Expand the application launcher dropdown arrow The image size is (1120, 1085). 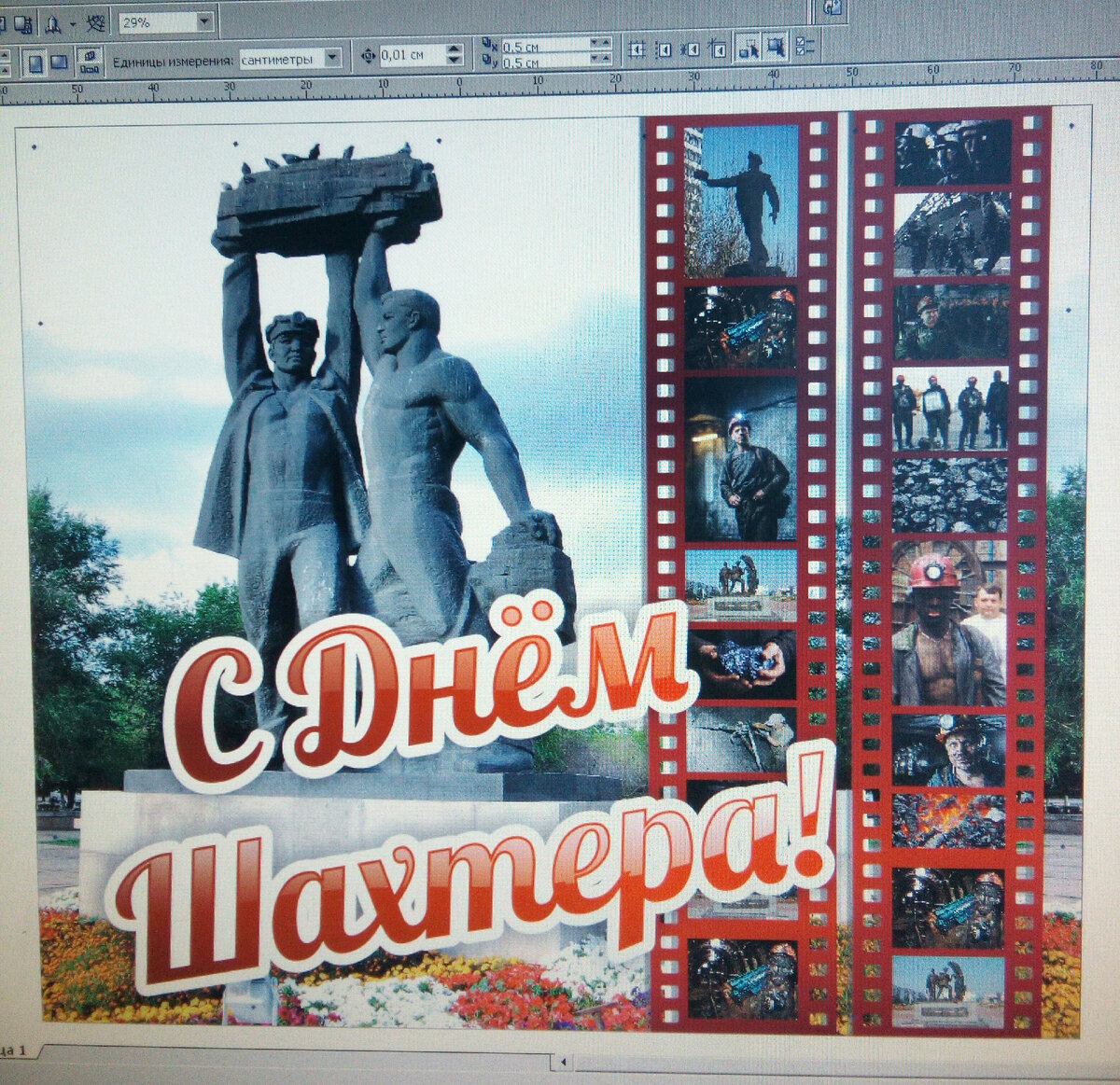[x=73, y=24]
